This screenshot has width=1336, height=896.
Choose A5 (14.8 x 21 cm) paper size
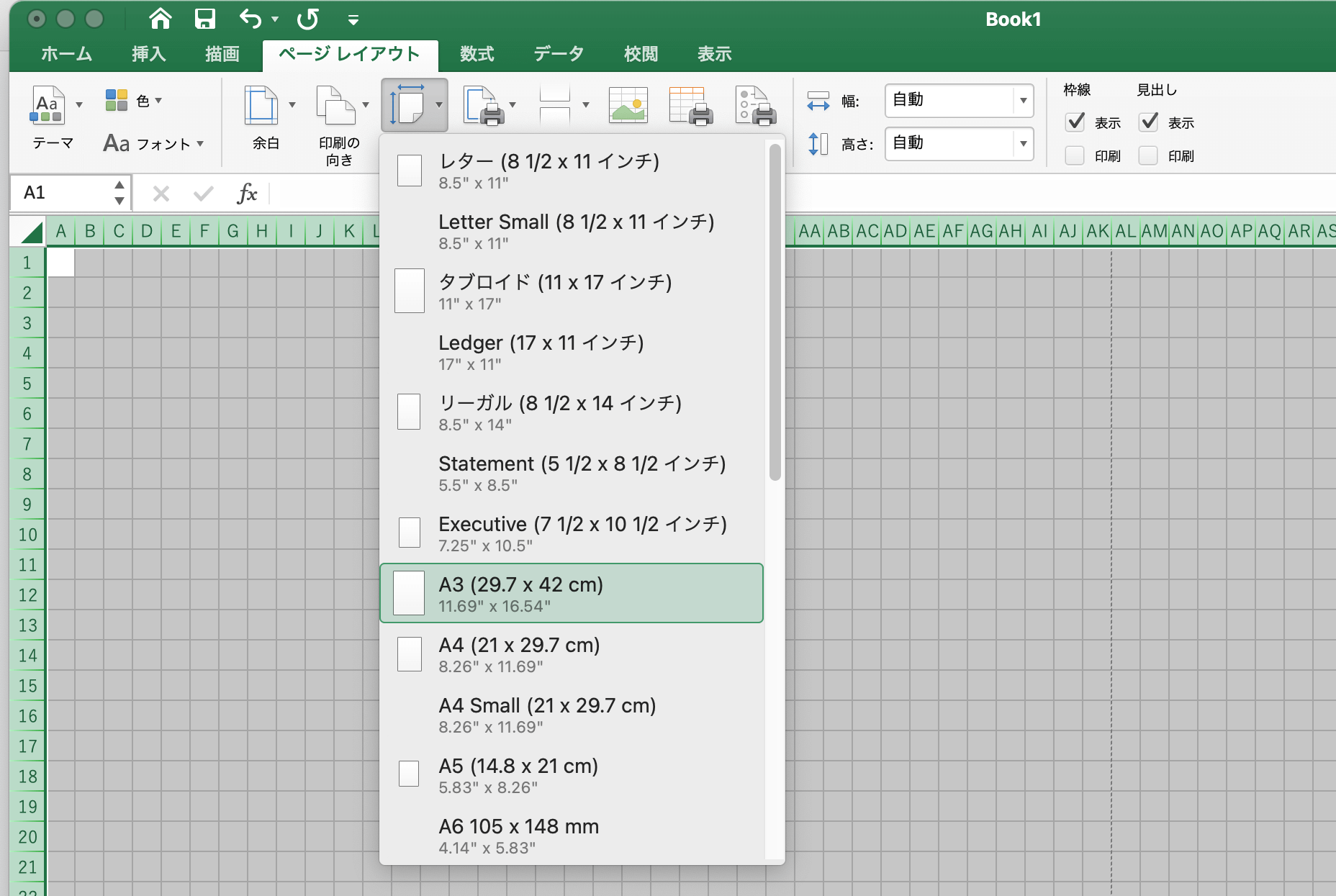(572, 775)
